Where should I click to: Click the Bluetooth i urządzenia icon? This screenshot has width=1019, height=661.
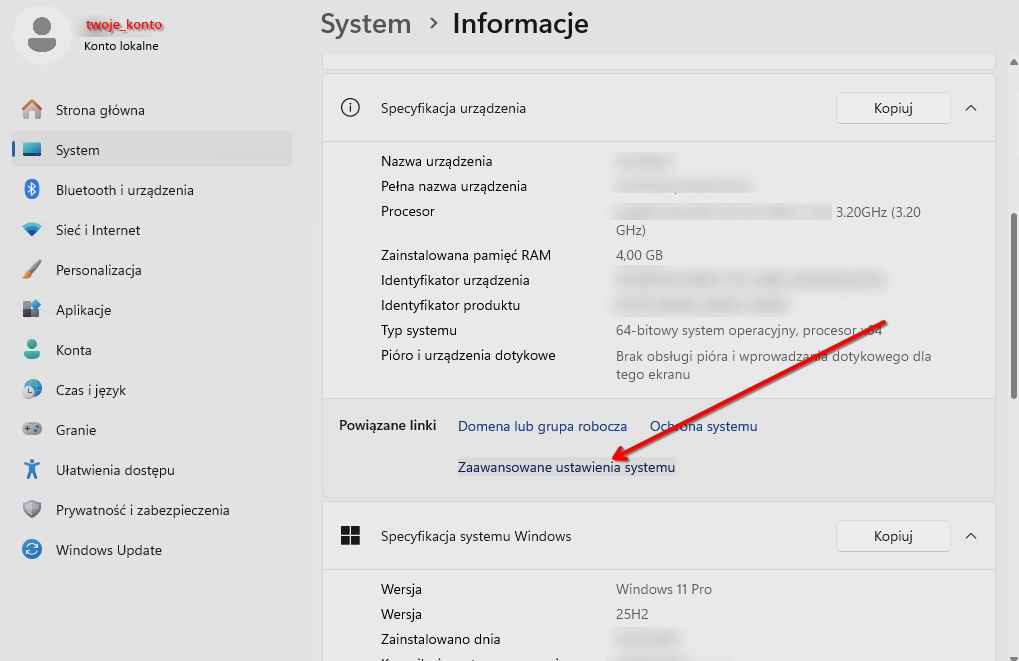32,190
